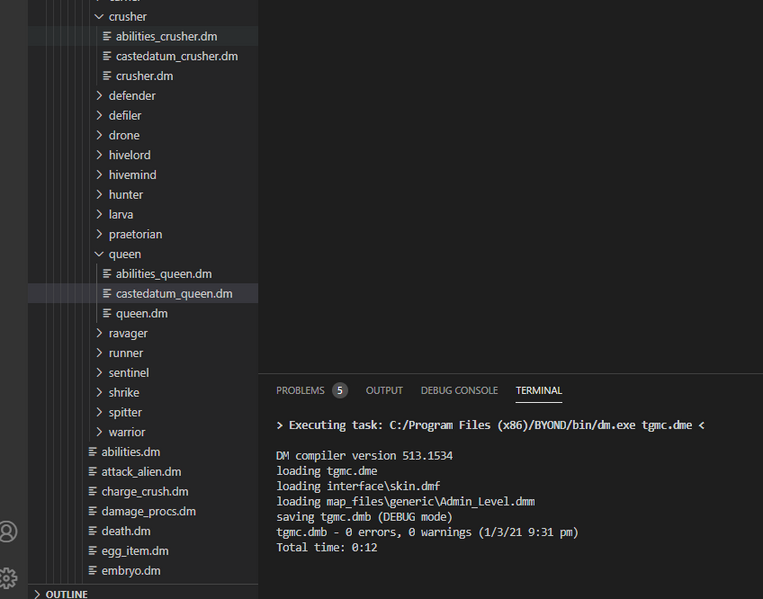Open damage_procs.dm file
This screenshot has height=599, width=763.
pos(148,511)
